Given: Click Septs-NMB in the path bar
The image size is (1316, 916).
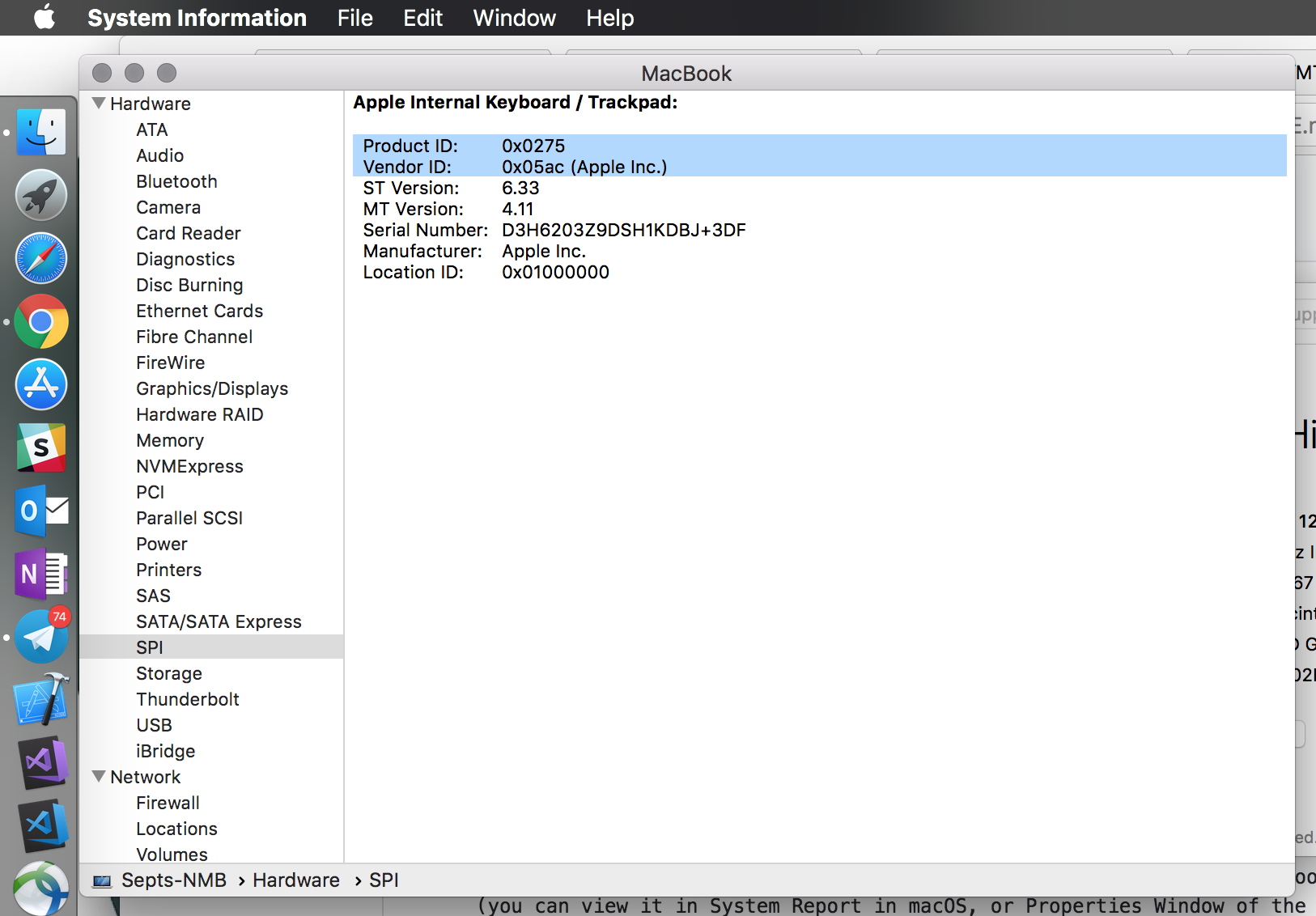Looking at the screenshot, I should click(x=174, y=880).
